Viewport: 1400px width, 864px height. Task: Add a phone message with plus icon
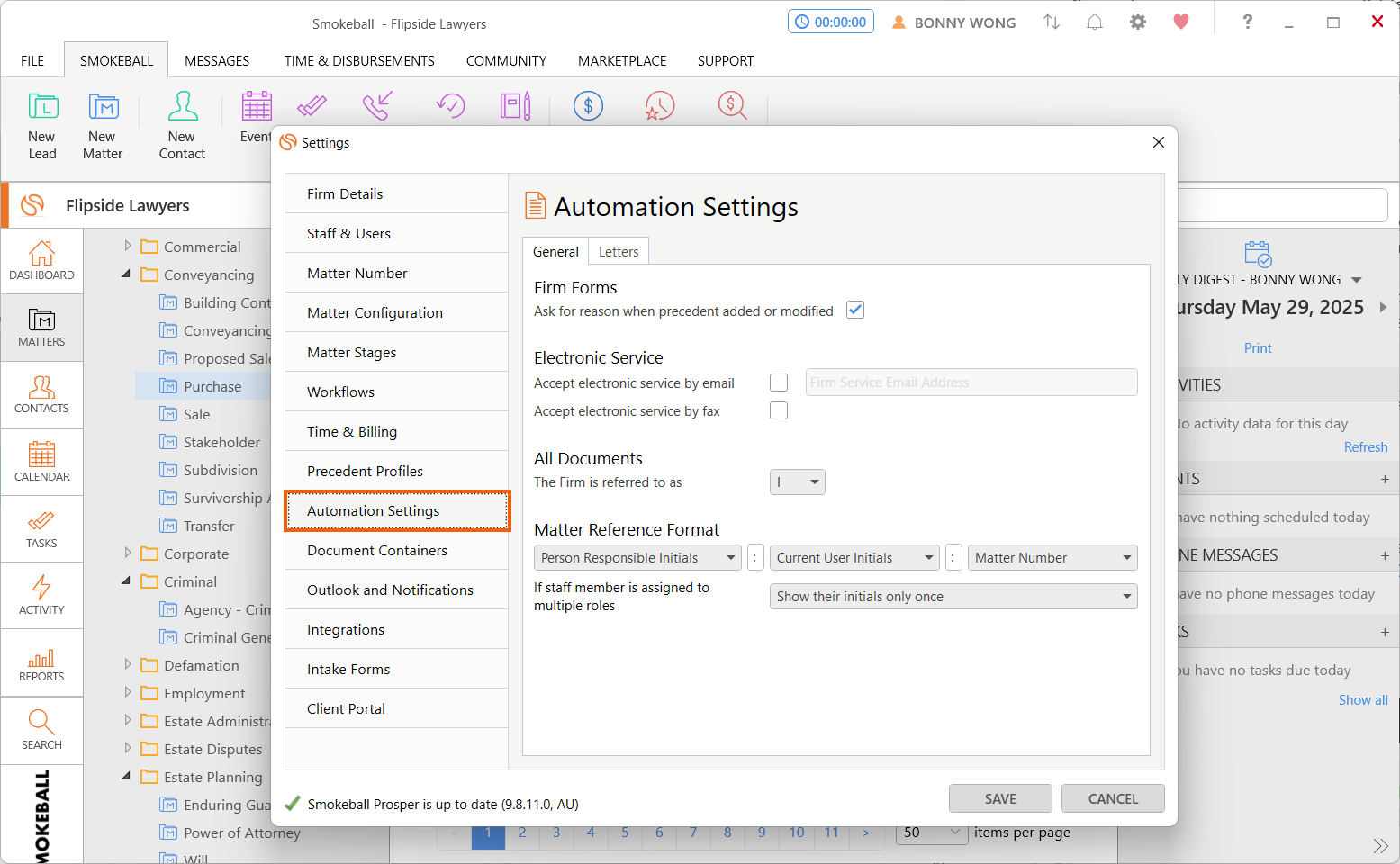coord(1385,555)
